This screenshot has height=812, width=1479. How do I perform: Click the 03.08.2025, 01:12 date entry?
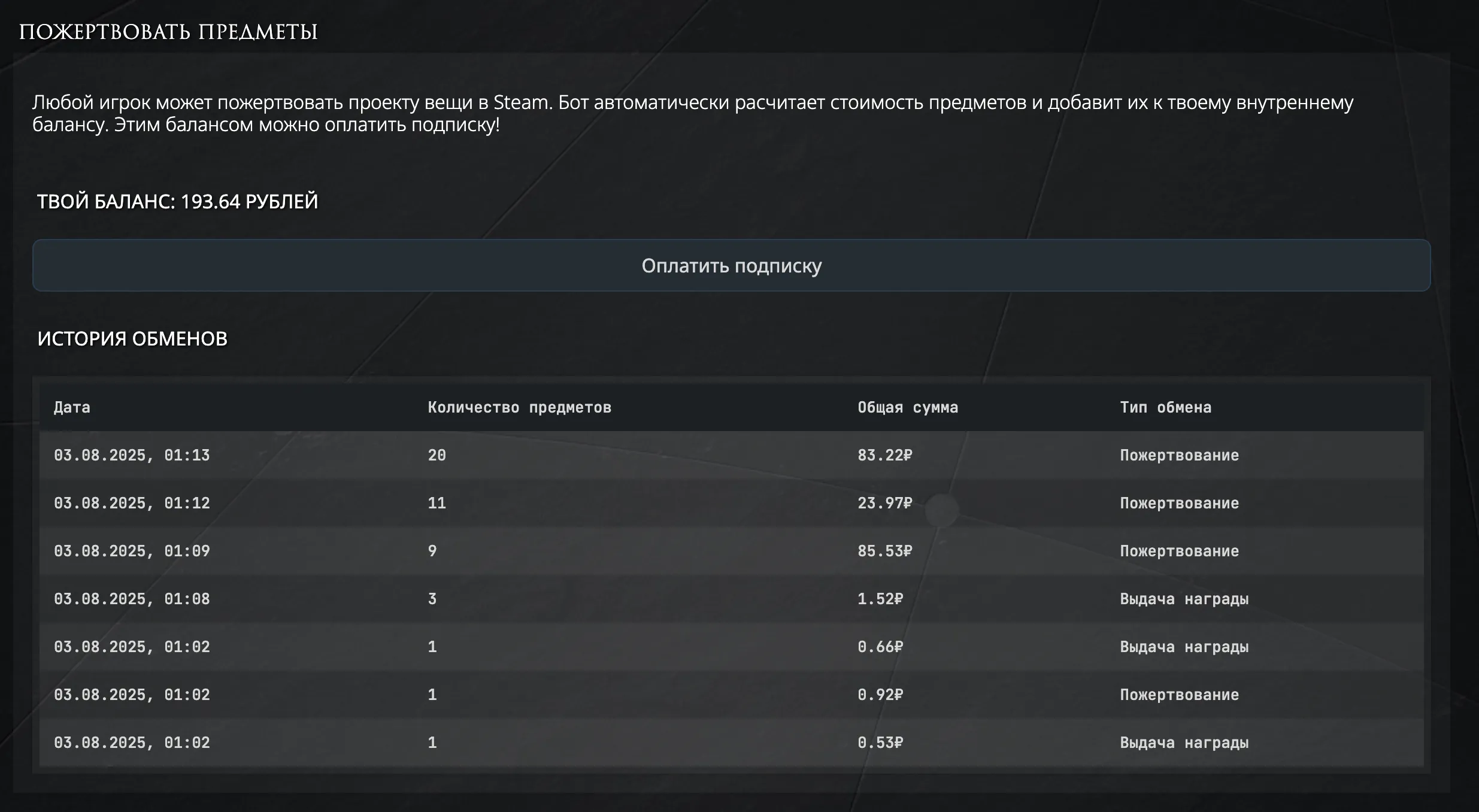pyautogui.click(x=132, y=504)
